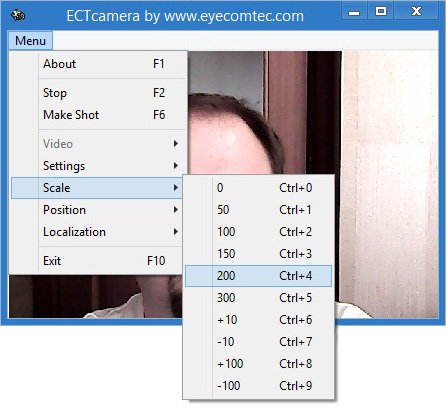Click the ECTcamera window title text

(x=185, y=16)
